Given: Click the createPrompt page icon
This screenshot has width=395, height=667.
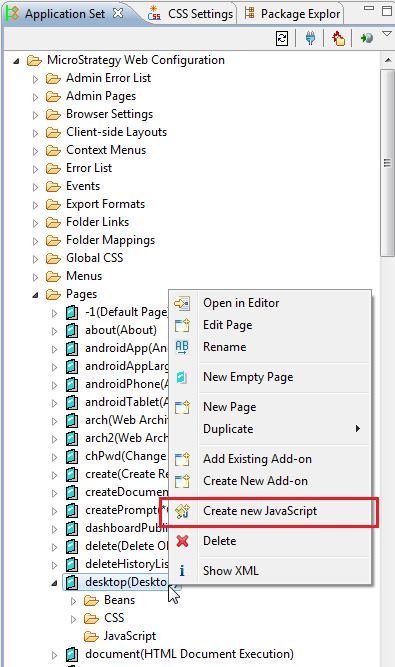Looking at the screenshot, I should [72, 510].
